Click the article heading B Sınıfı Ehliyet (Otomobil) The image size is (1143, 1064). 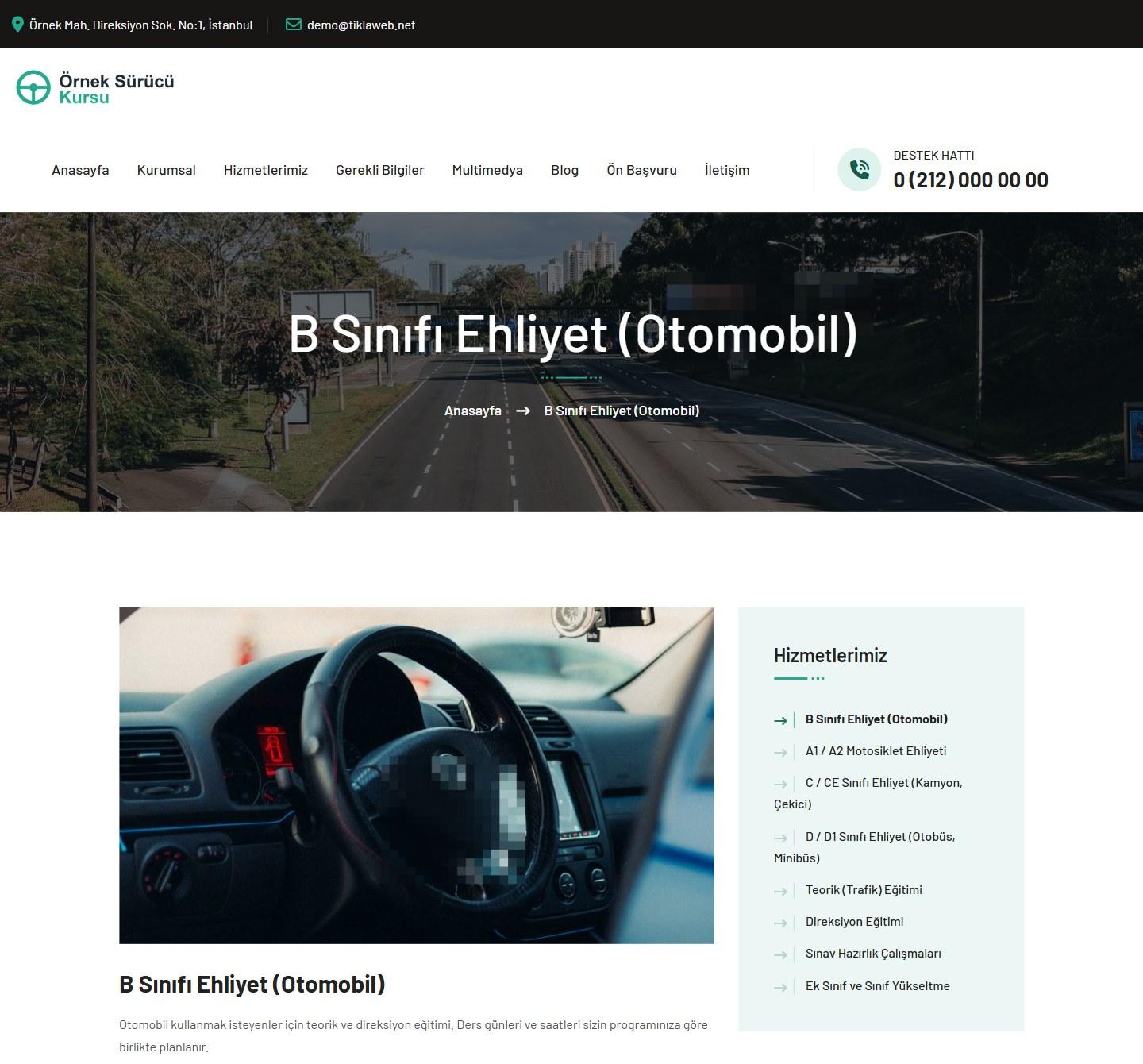click(x=252, y=985)
